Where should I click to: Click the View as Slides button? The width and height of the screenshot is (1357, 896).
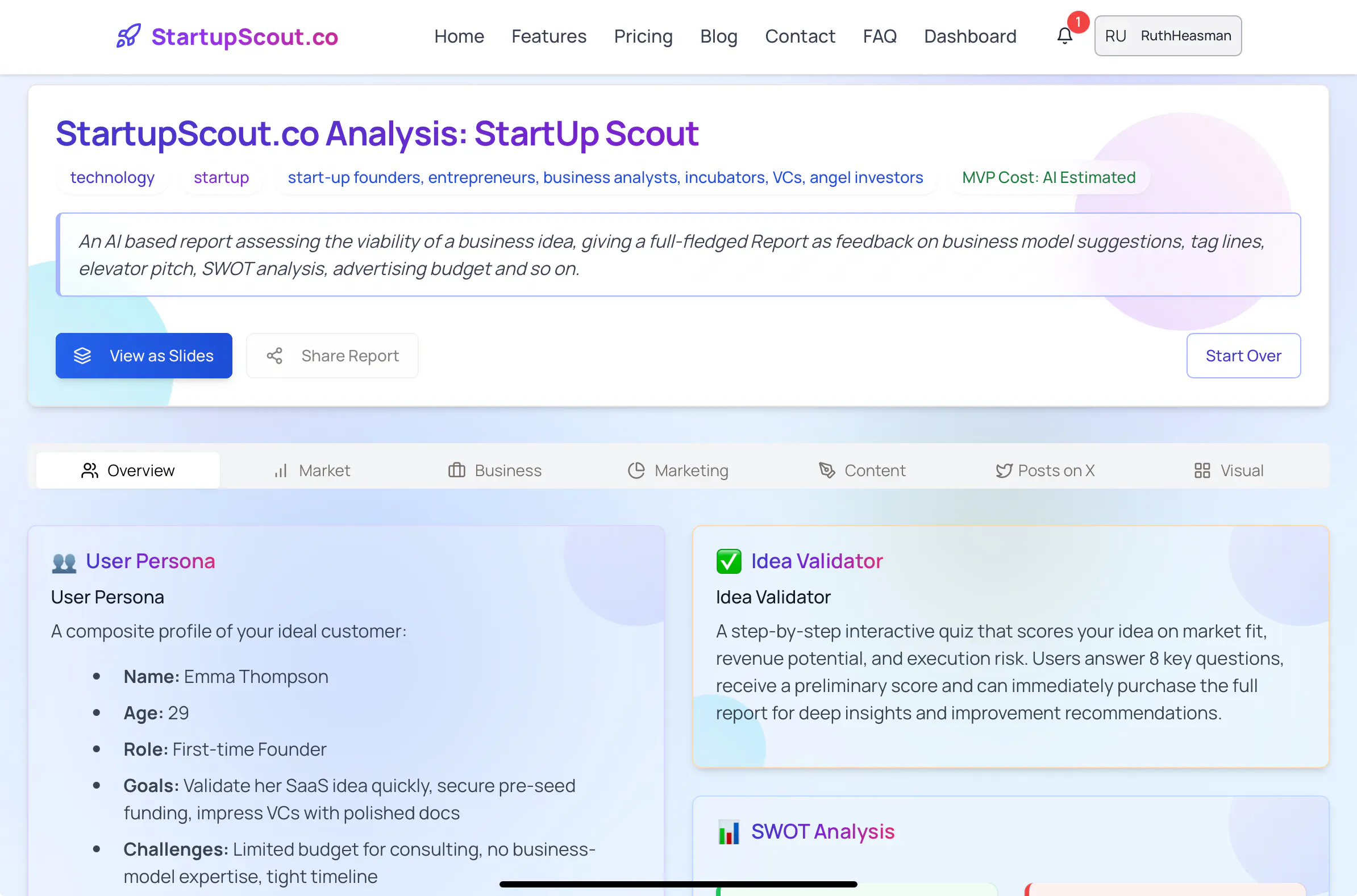(x=144, y=356)
